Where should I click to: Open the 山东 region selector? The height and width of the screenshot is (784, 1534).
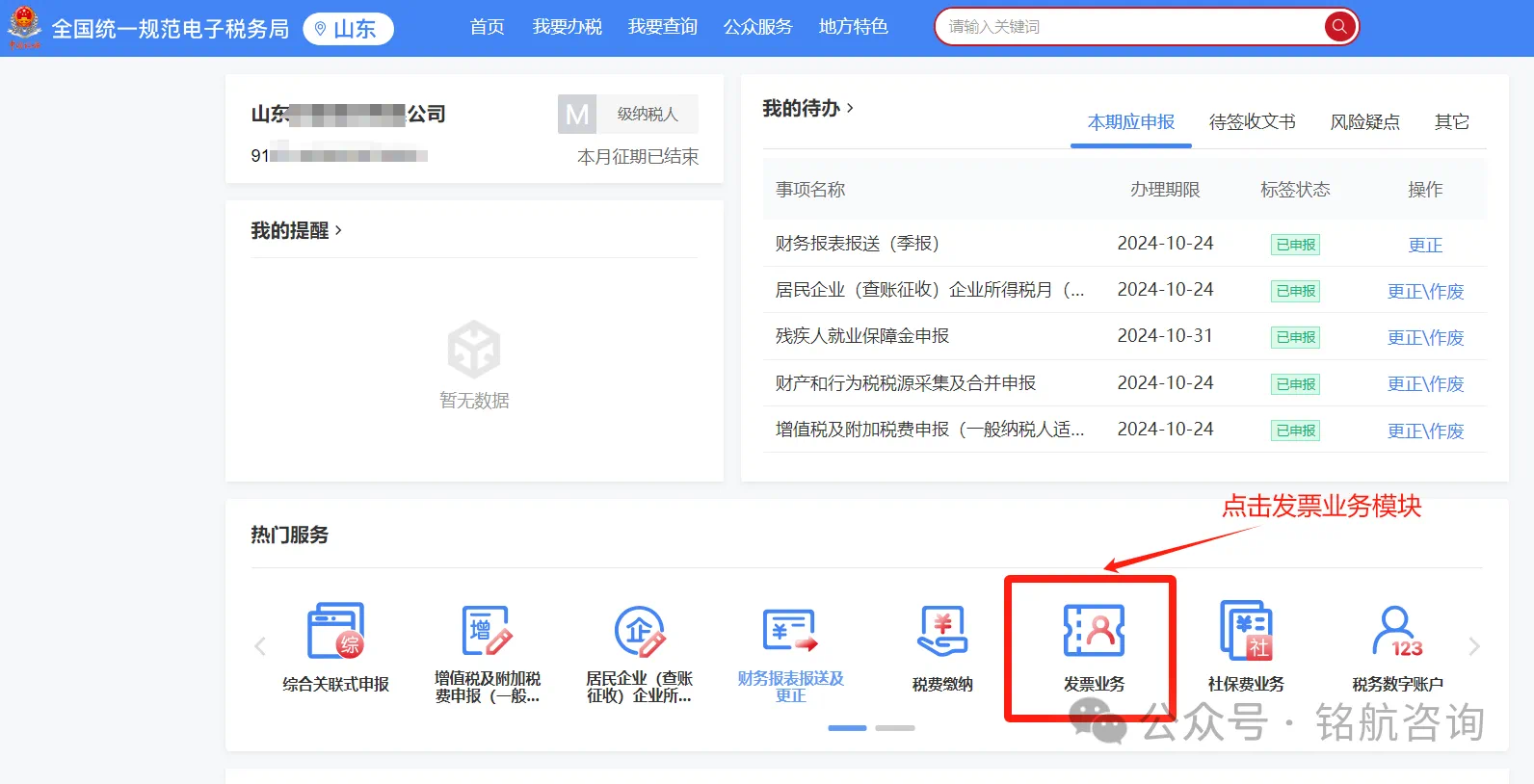349,29
